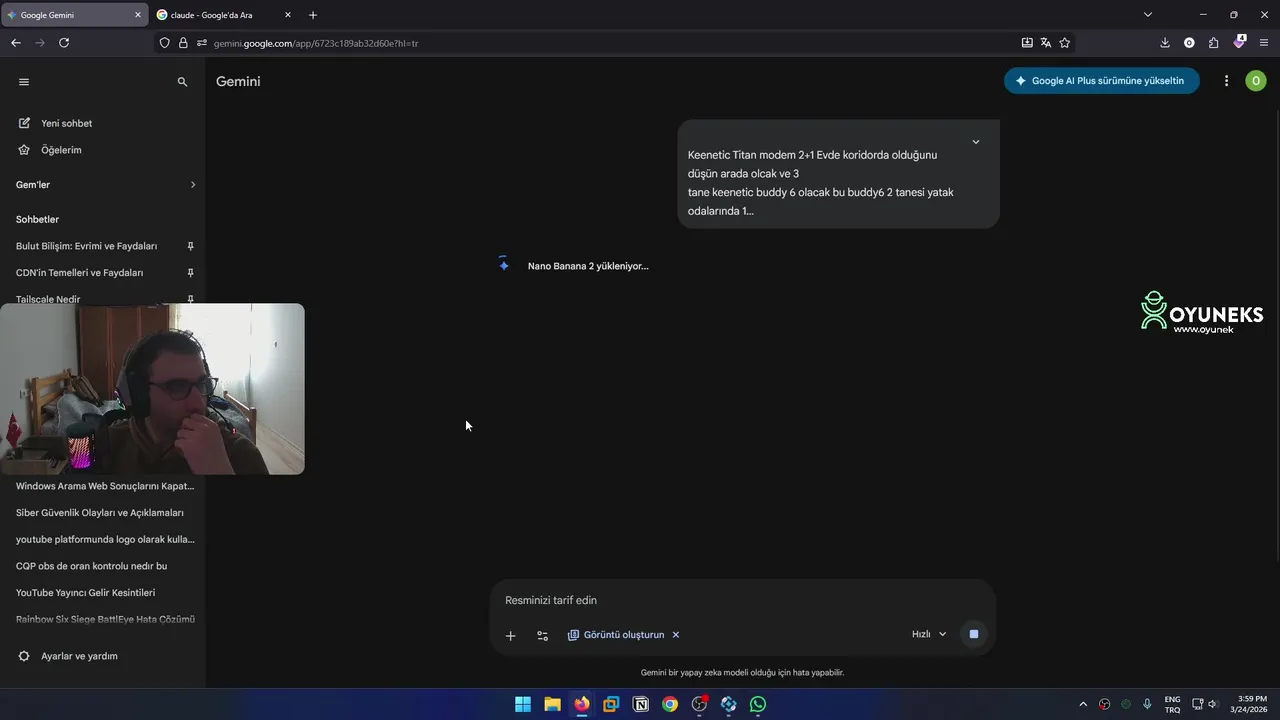The width and height of the screenshot is (1280, 720).
Task: Open WhatsApp from the taskbar
Action: pyautogui.click(x=758, y=704)
